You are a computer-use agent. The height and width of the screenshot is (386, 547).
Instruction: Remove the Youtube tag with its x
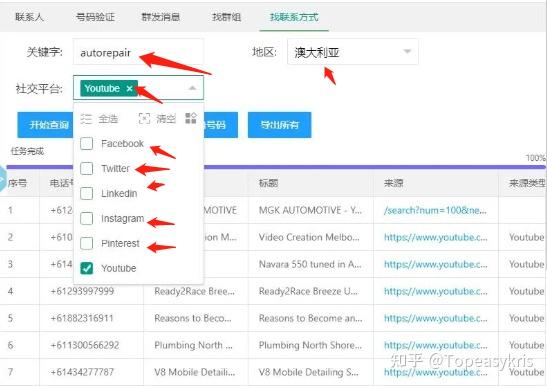[x=129, y=88]
